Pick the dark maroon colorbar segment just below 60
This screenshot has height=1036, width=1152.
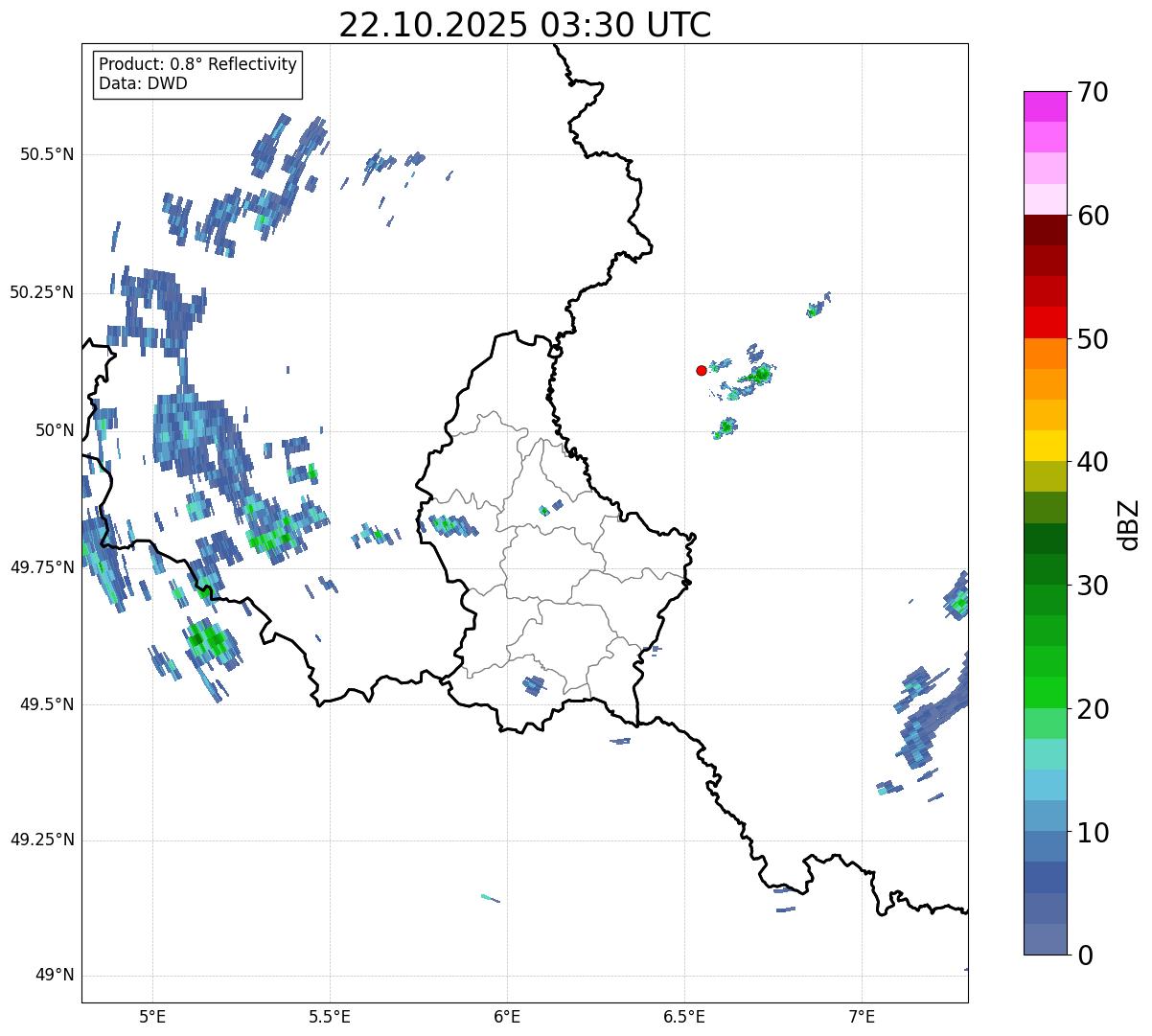(1046, 230)
